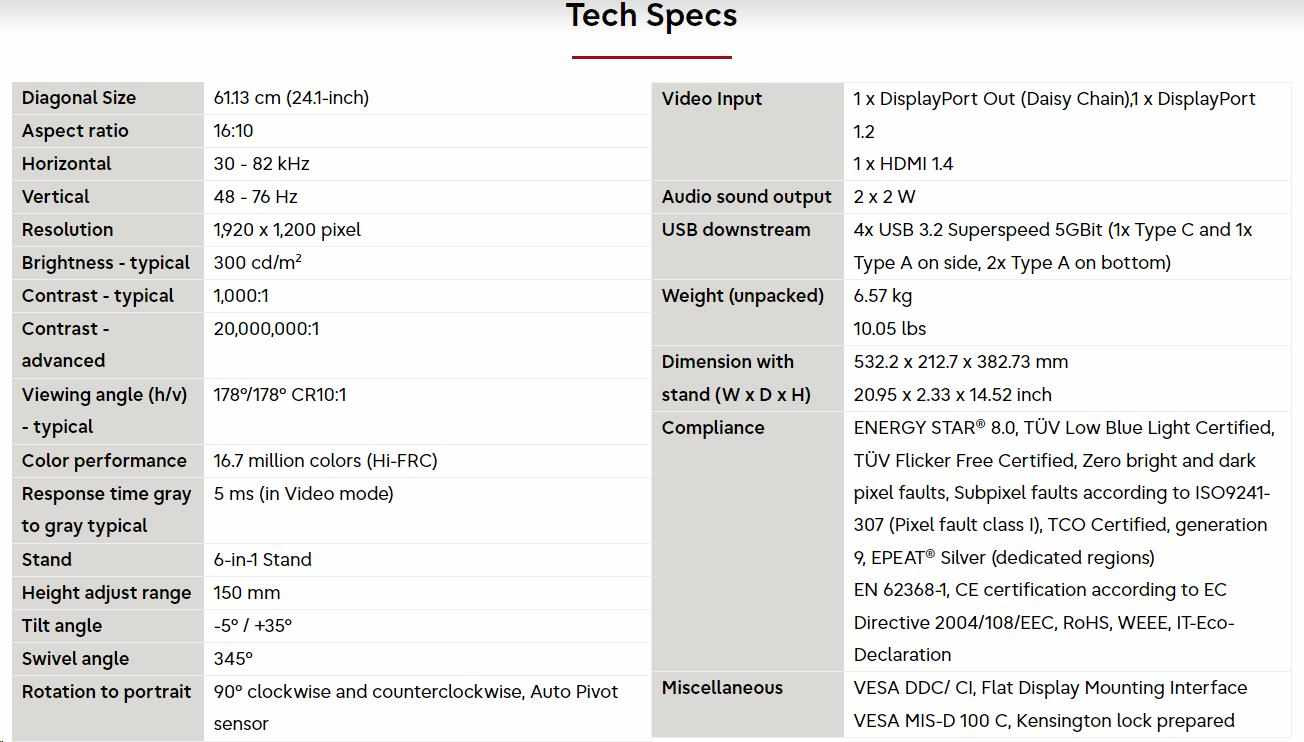
Task: Click the Height adjust range label
Action: click(107, 593)
